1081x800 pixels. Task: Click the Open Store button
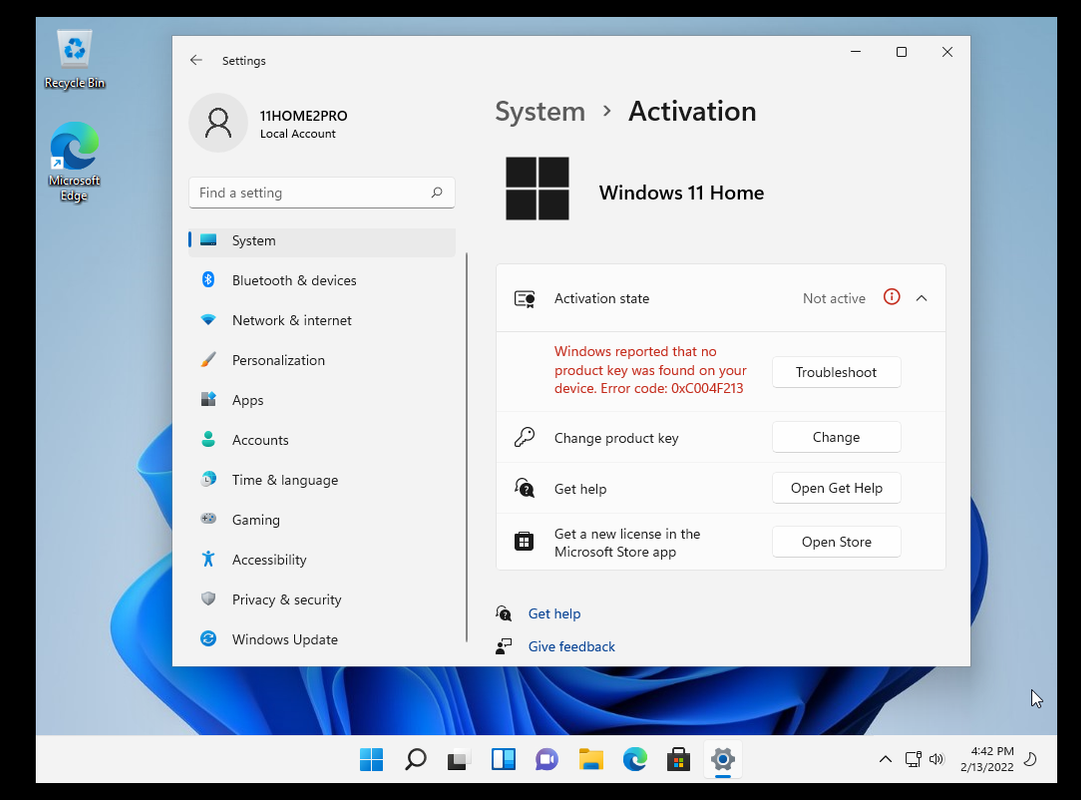836,542
